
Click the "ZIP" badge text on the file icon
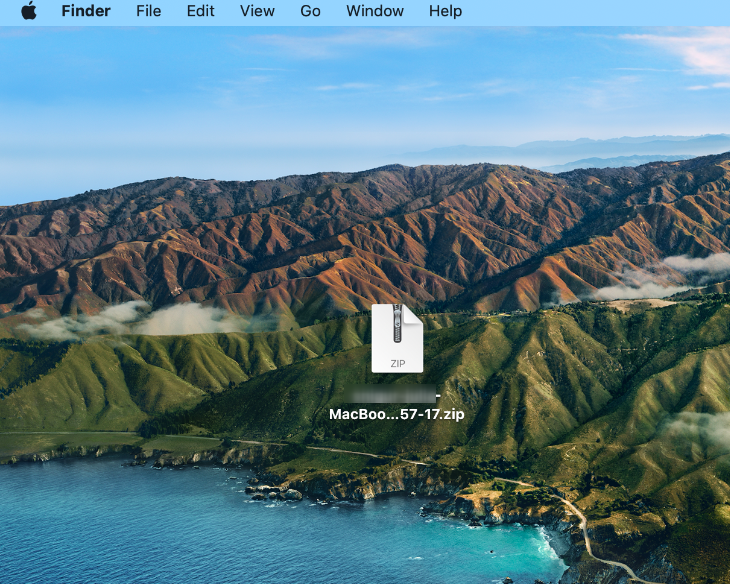(x=397, y=363)
